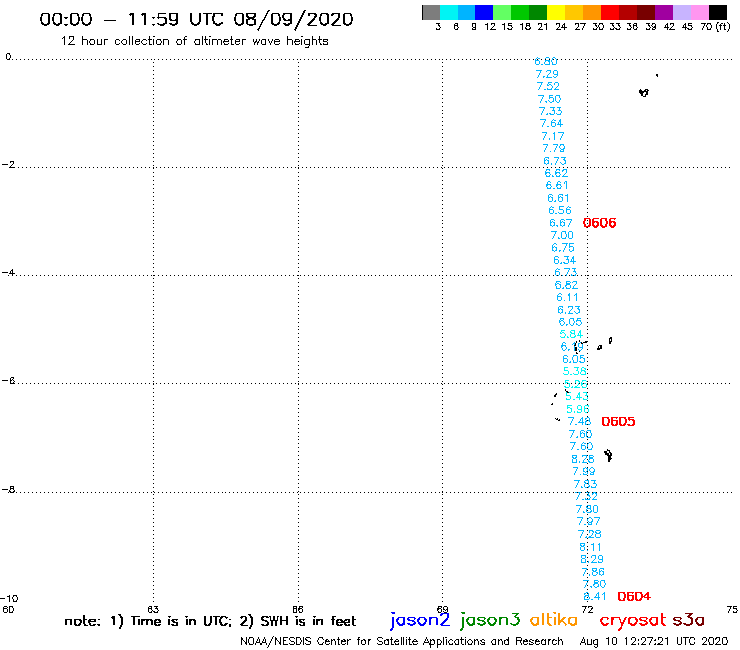Image resolution: width=740 pixels, height=650 pixels.
Task: Click the red 0605 pass time label
Action: [618, 422]
